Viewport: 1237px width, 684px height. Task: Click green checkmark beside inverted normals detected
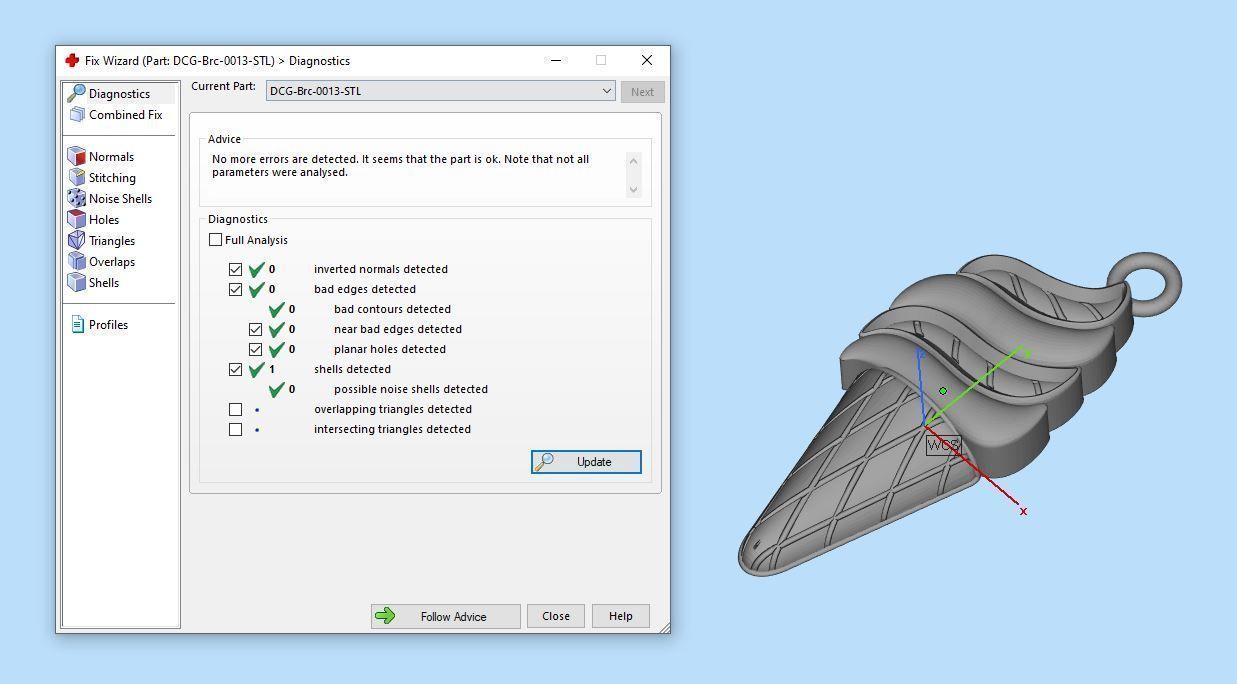point(256,269)
